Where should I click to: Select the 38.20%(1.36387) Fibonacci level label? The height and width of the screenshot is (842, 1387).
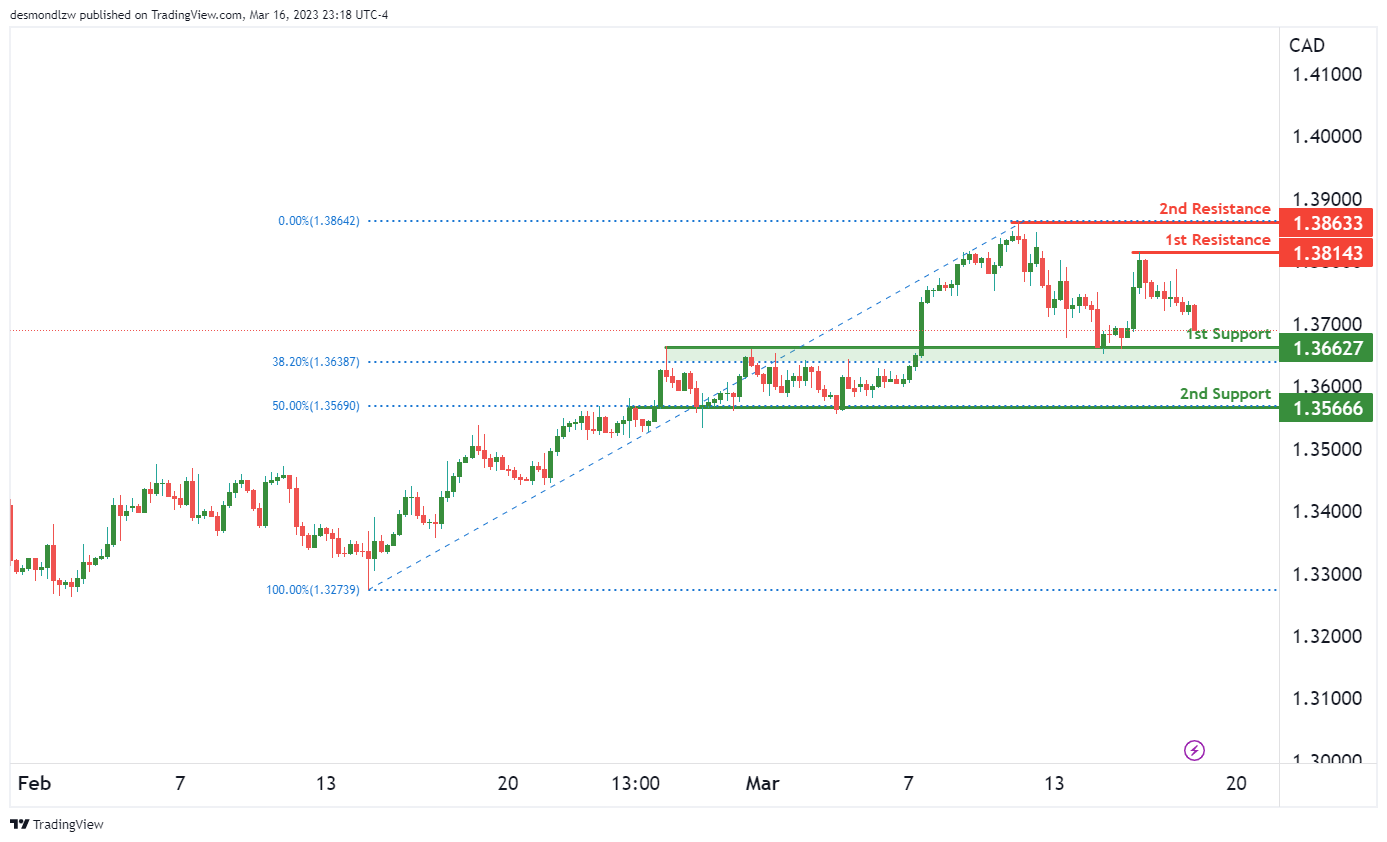click(x=314, y=362)
